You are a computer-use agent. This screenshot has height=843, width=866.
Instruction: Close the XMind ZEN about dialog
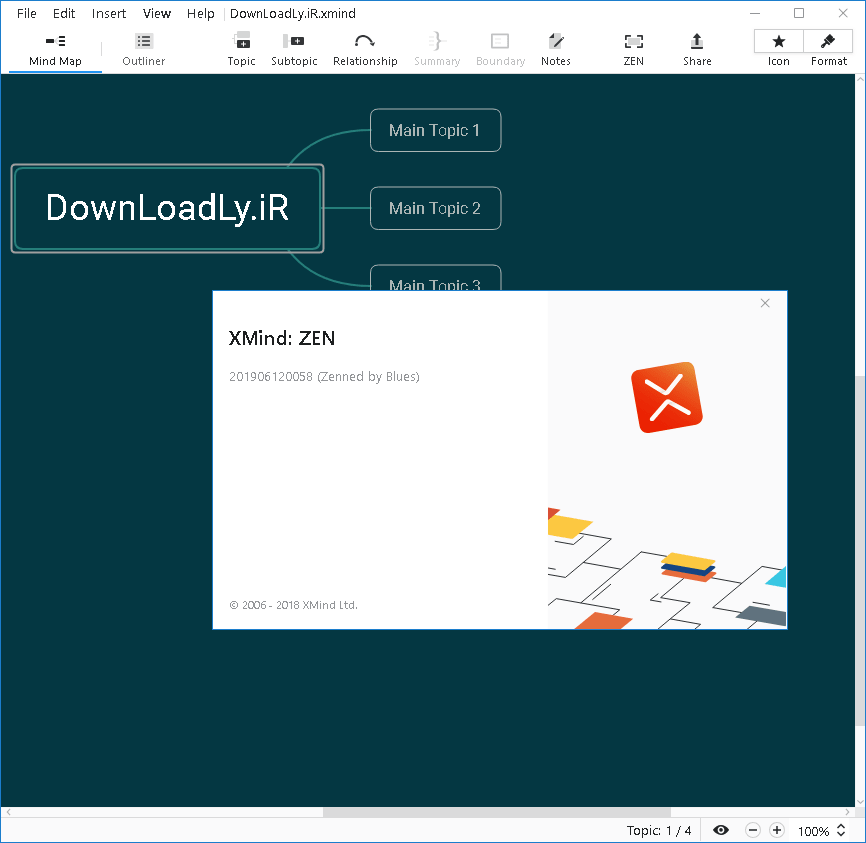pos(765,303)
